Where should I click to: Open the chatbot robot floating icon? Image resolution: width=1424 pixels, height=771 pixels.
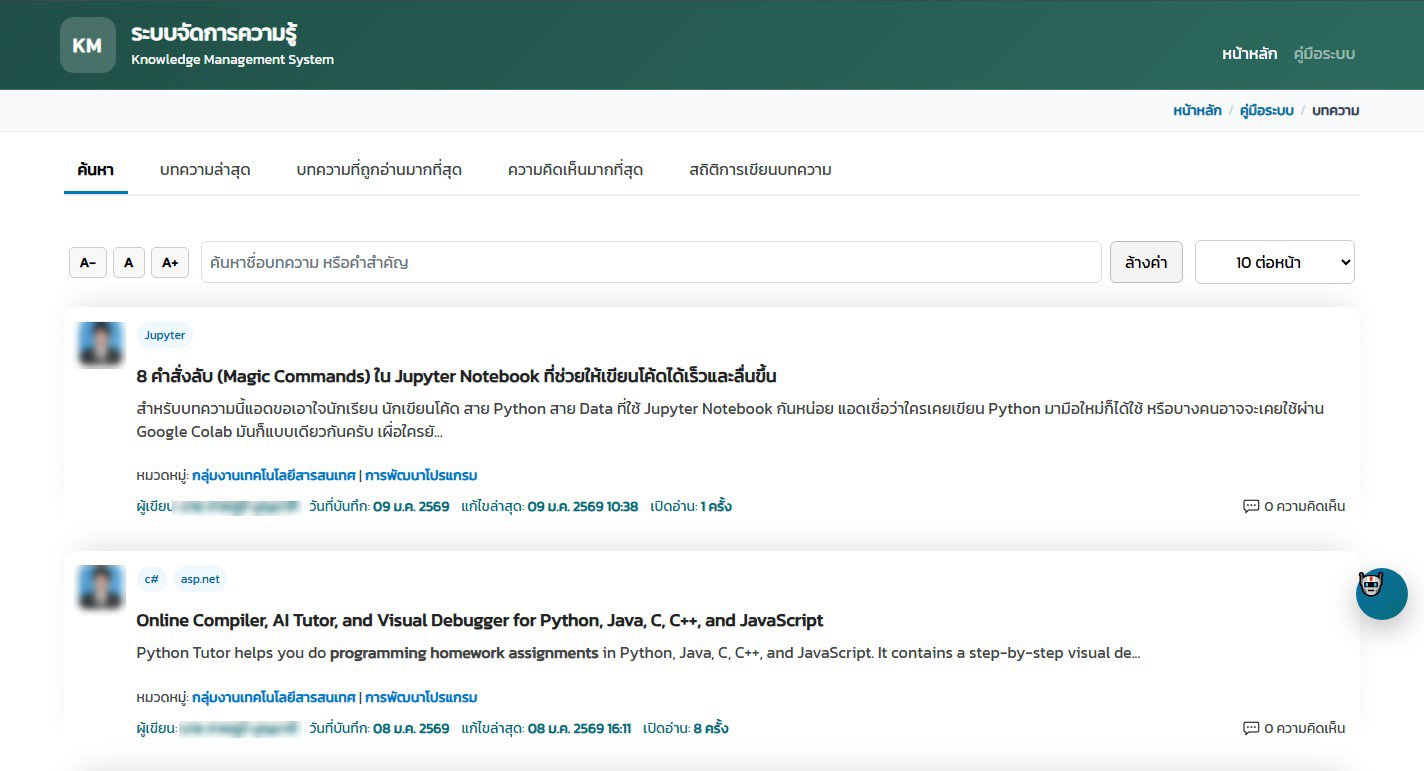pos(1381,593)
